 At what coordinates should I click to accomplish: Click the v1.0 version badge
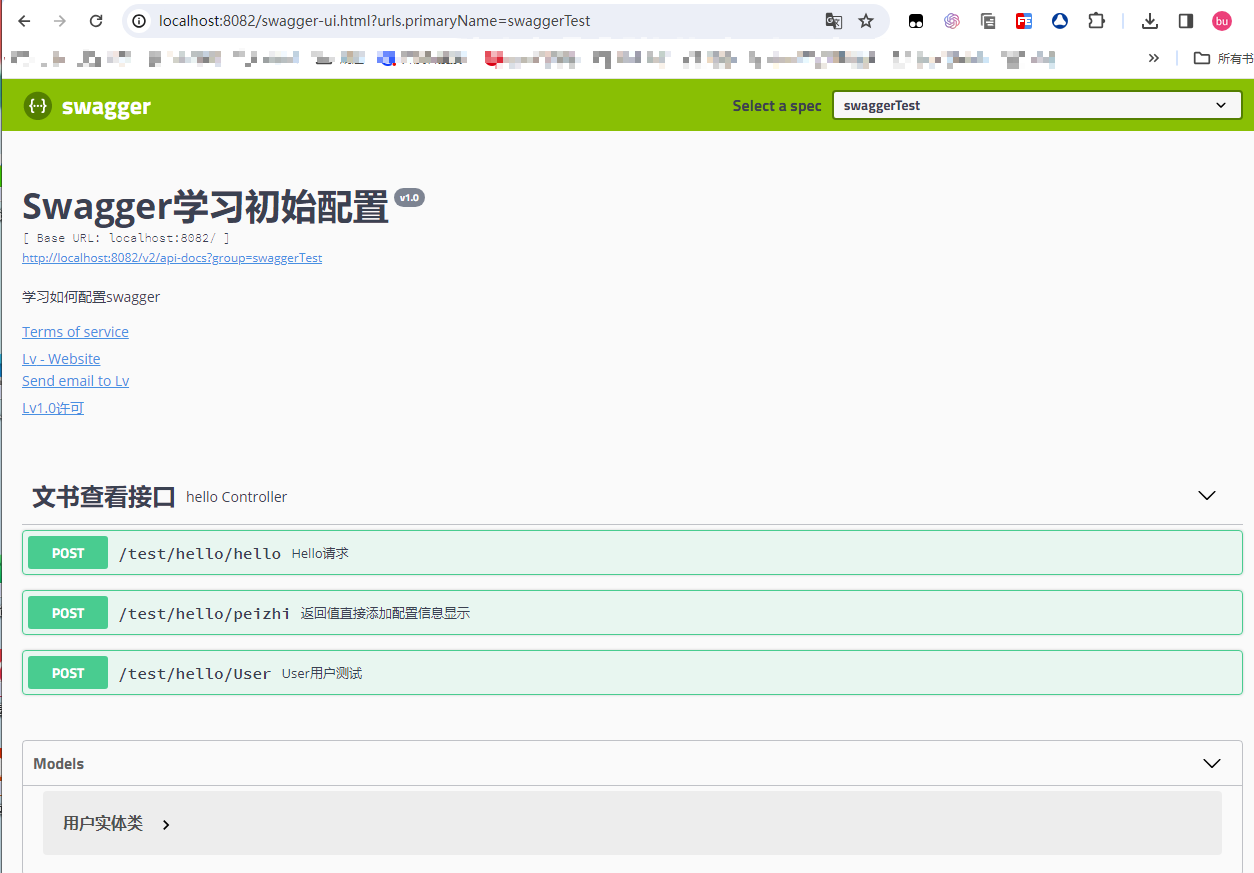[410, 198]
